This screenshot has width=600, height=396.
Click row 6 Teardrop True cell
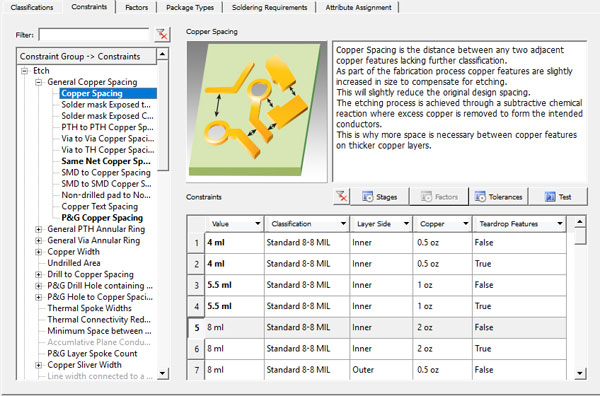(x=519, y=349)
